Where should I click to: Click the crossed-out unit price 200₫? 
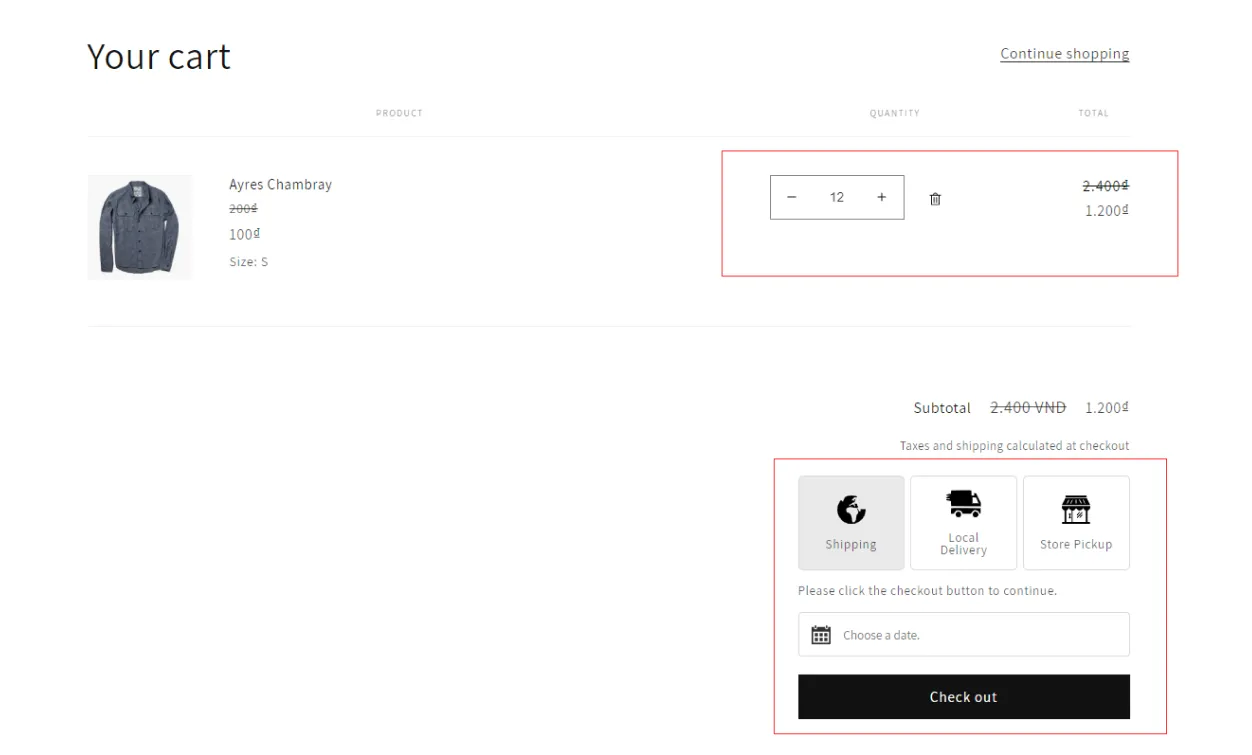tap(243, 209)
